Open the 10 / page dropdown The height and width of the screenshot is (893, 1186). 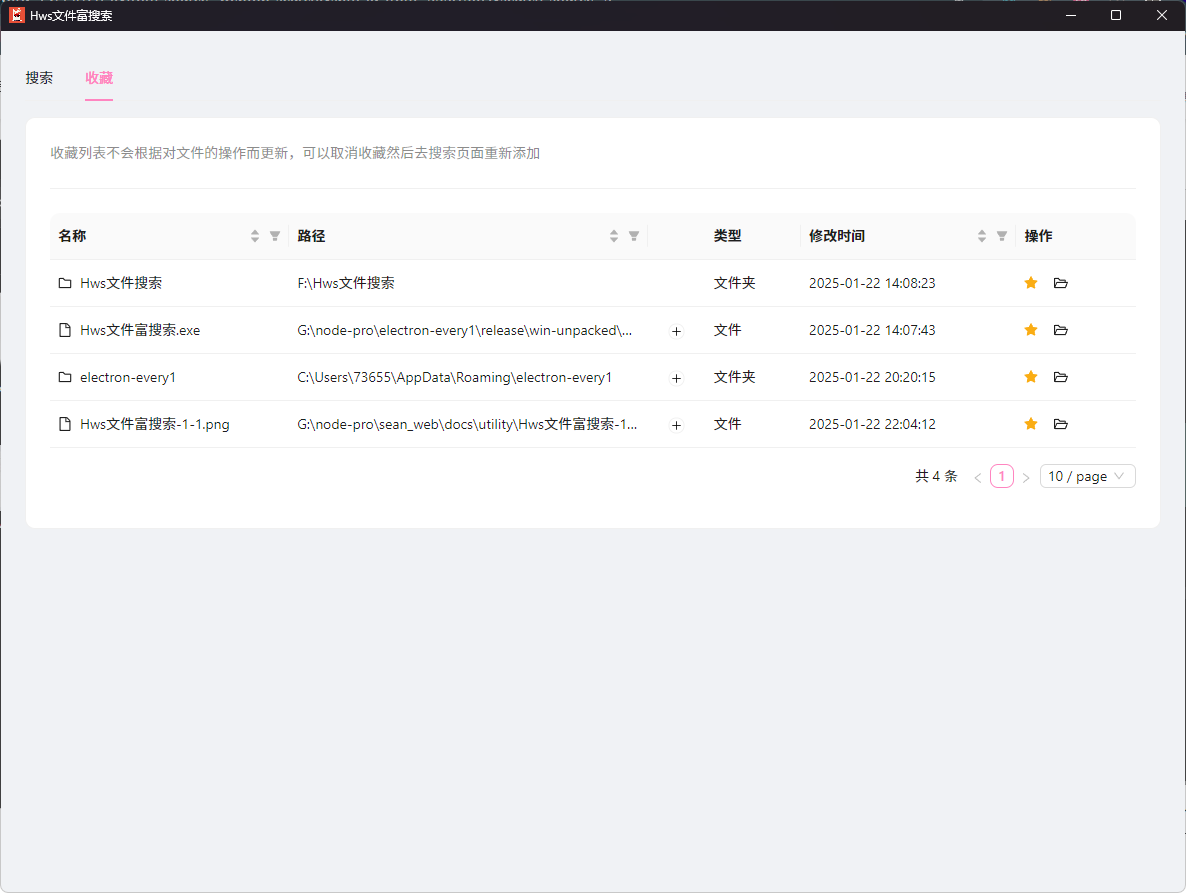(1087, 476)
